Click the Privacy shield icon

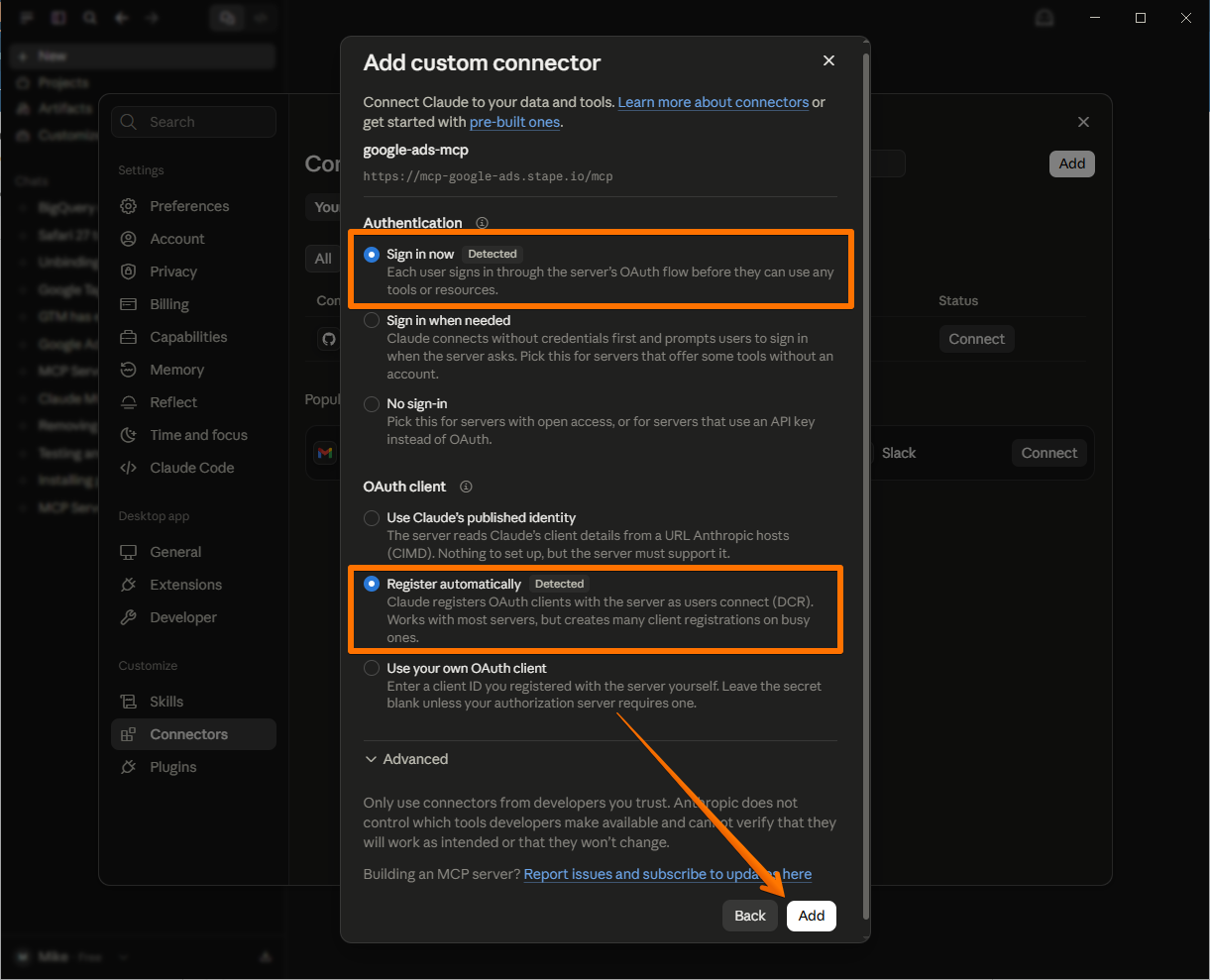128,272
